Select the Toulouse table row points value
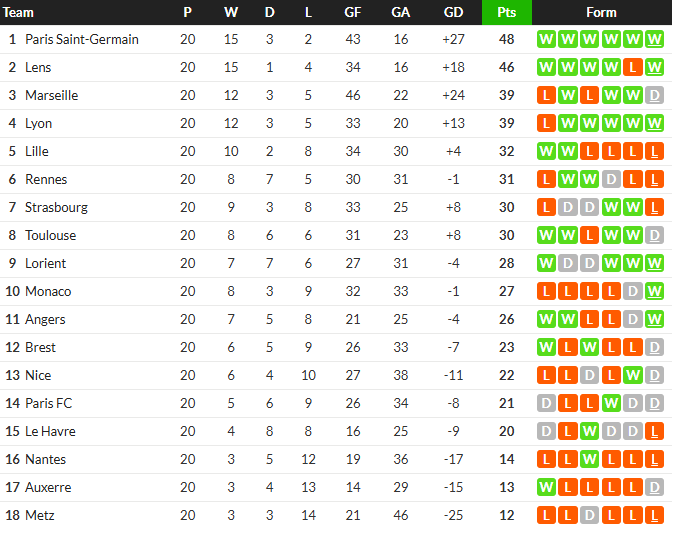 (x=507, y=236)
